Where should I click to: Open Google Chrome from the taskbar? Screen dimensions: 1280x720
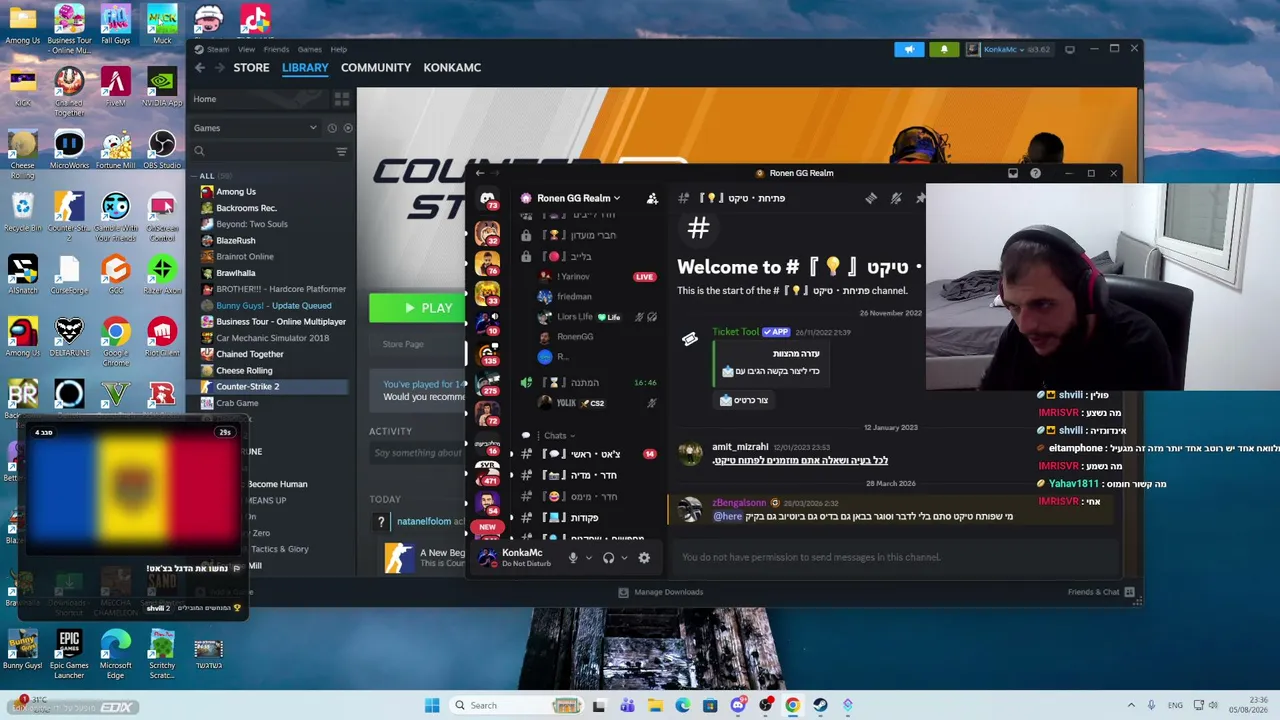click(792, 705)
